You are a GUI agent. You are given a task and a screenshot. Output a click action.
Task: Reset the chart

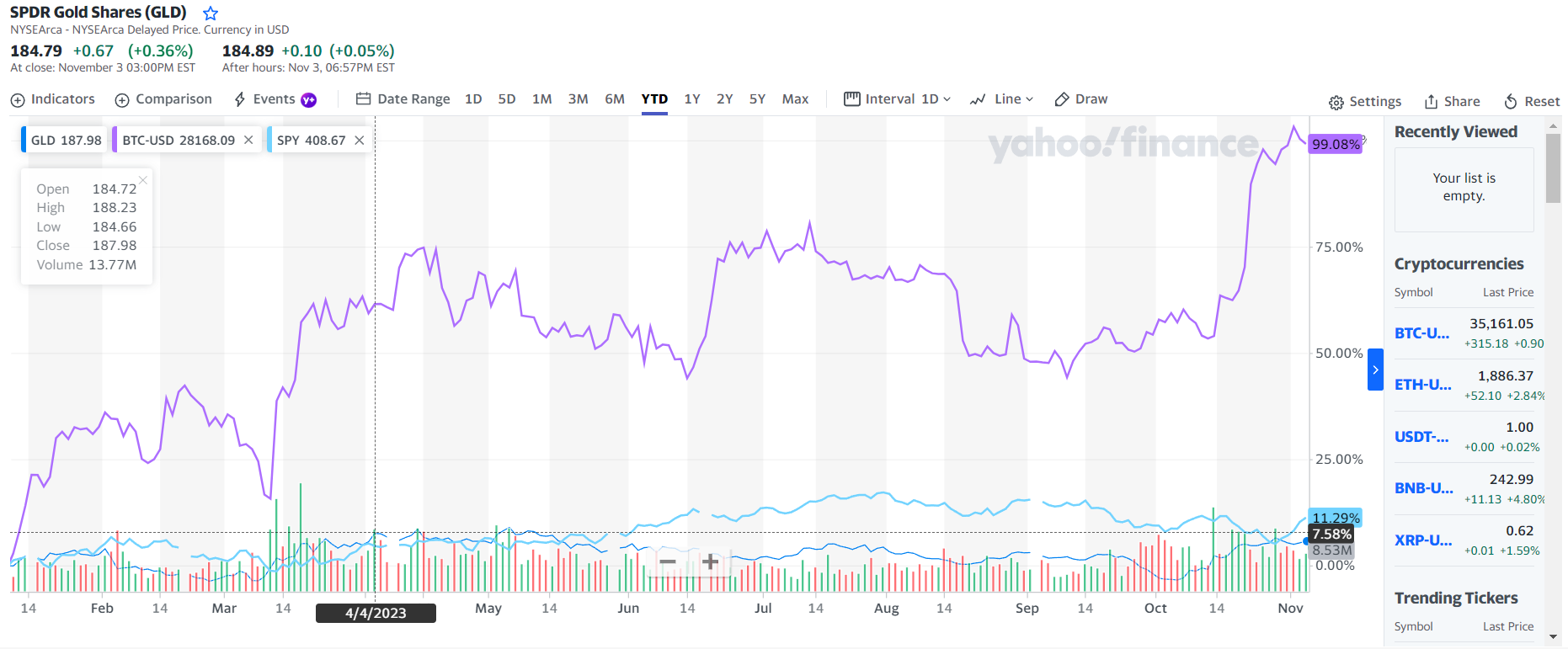click(x=1532, y=102)
